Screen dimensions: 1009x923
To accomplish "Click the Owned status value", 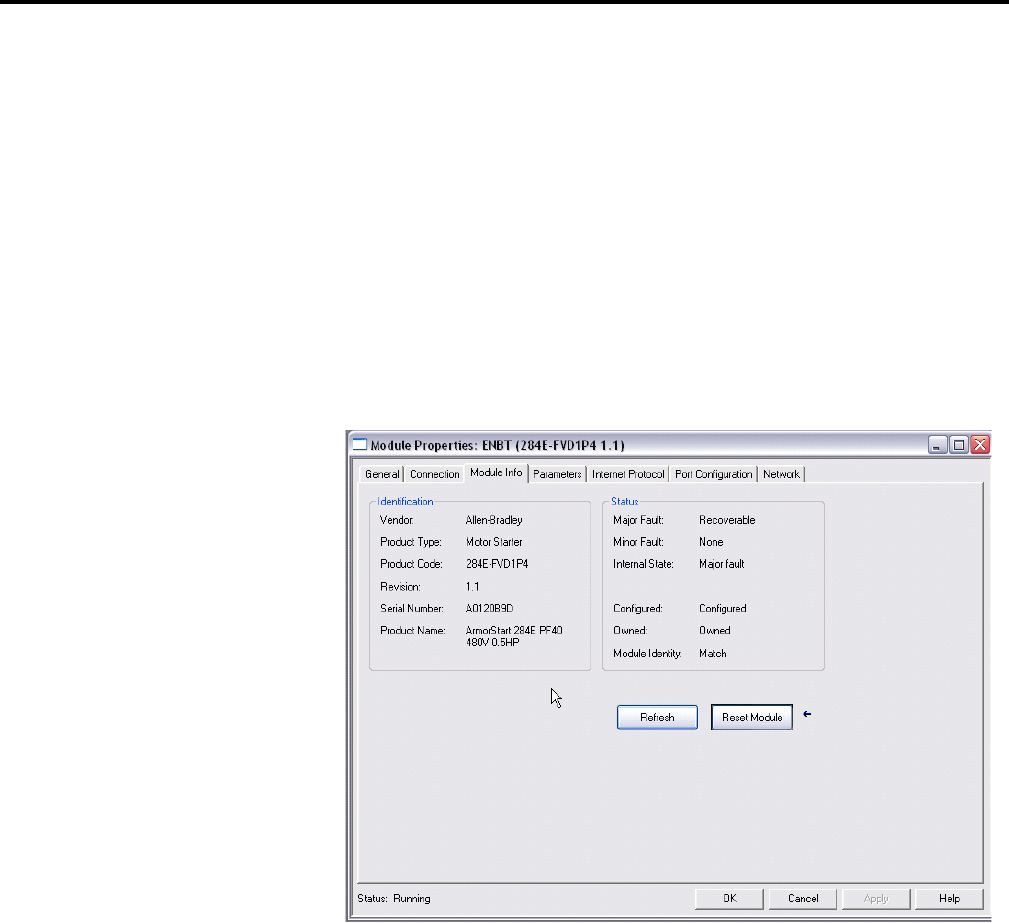I will pos(714,630).
